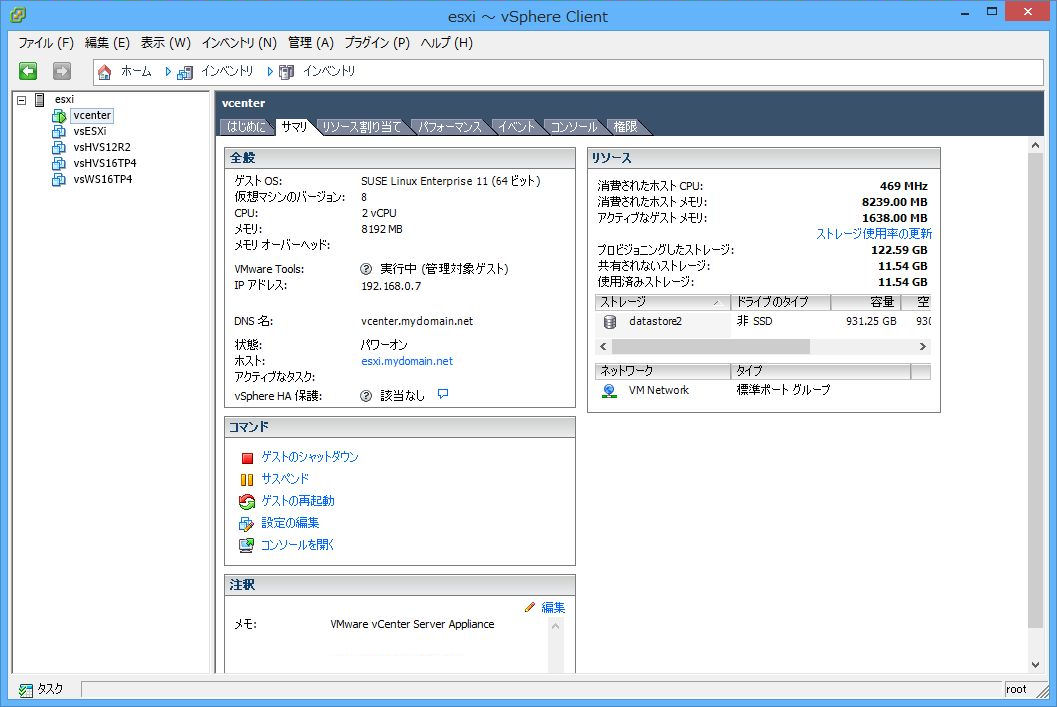1057x707 pixels.
Task: Click the ホーム breadcrumb label
Action: pos(136,71)
